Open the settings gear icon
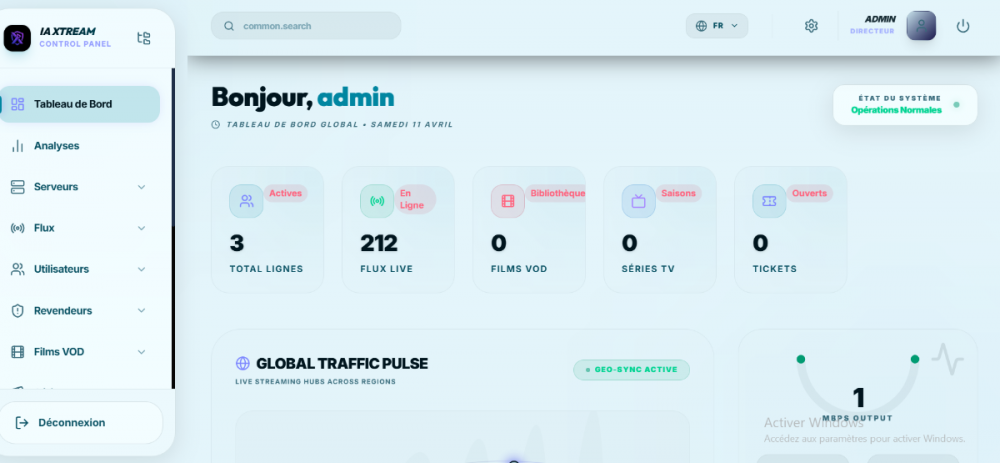 811,26
